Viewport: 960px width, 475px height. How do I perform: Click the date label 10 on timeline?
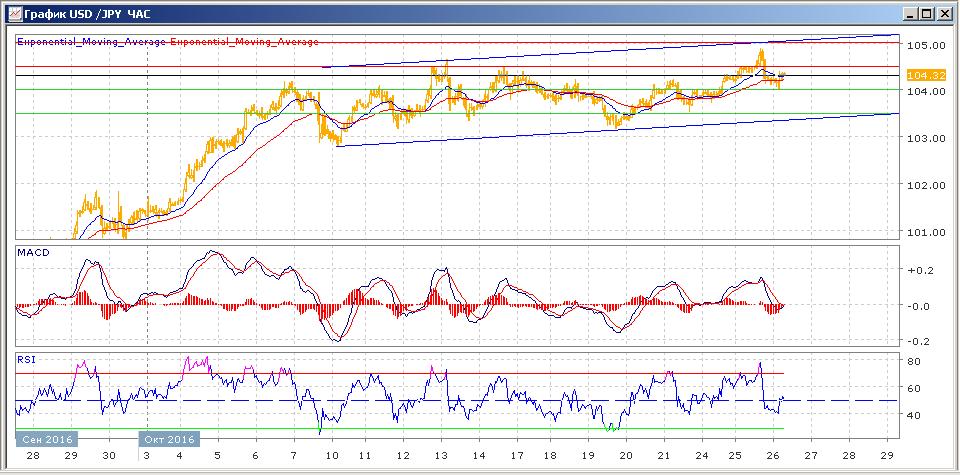click(331, 455)
